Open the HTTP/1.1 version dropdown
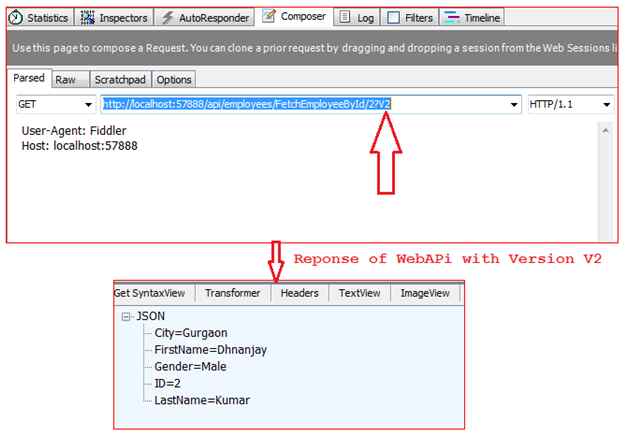Viewport: 628px width, 439px height. (x=570, y=105)
